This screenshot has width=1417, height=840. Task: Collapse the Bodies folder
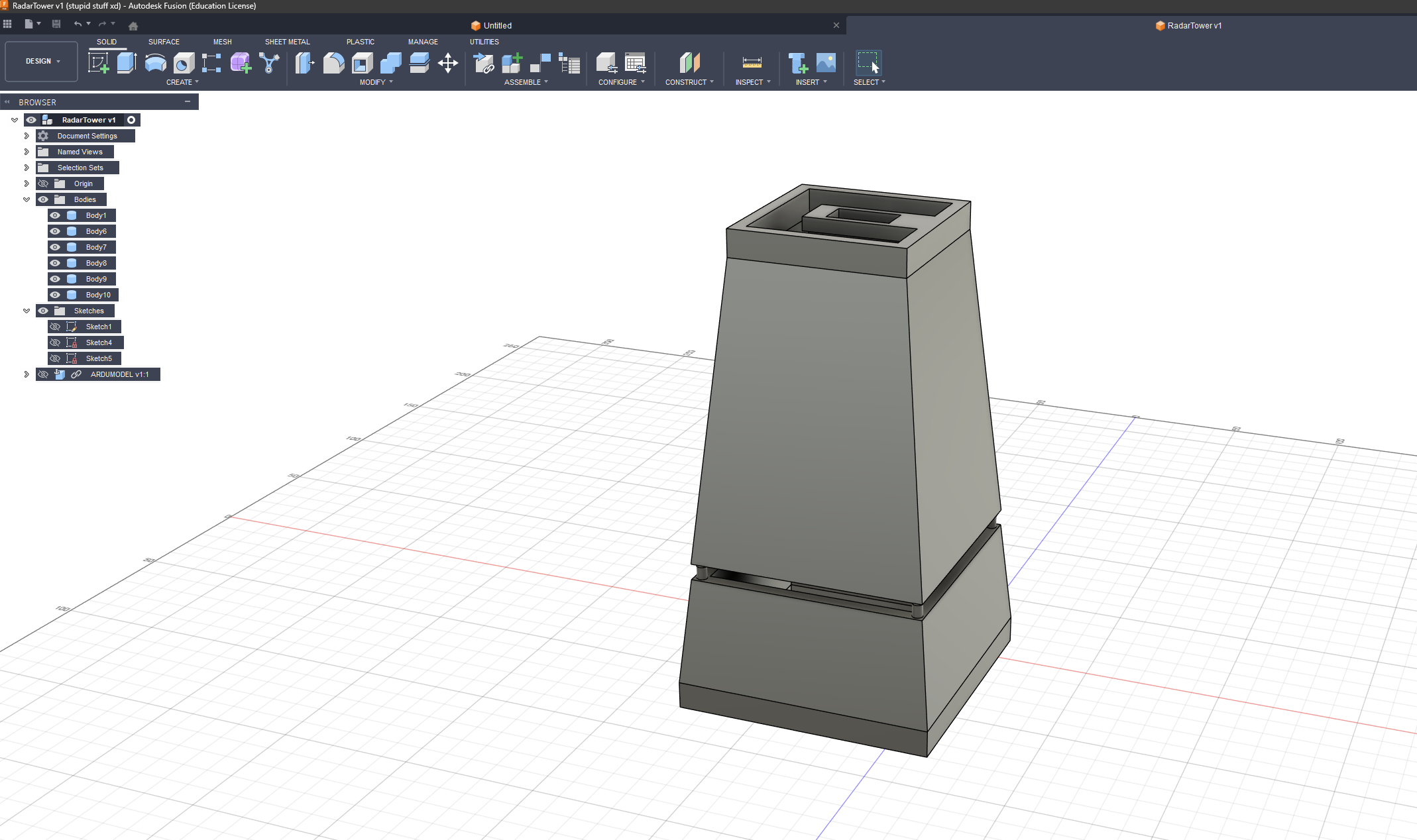27,199
